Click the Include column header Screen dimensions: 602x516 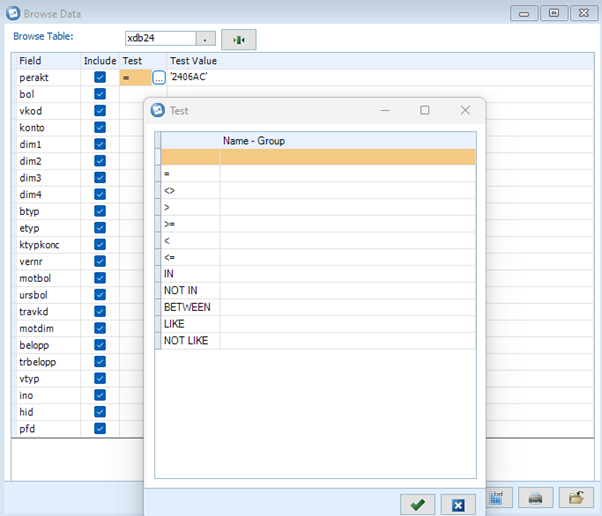[100, 61]
